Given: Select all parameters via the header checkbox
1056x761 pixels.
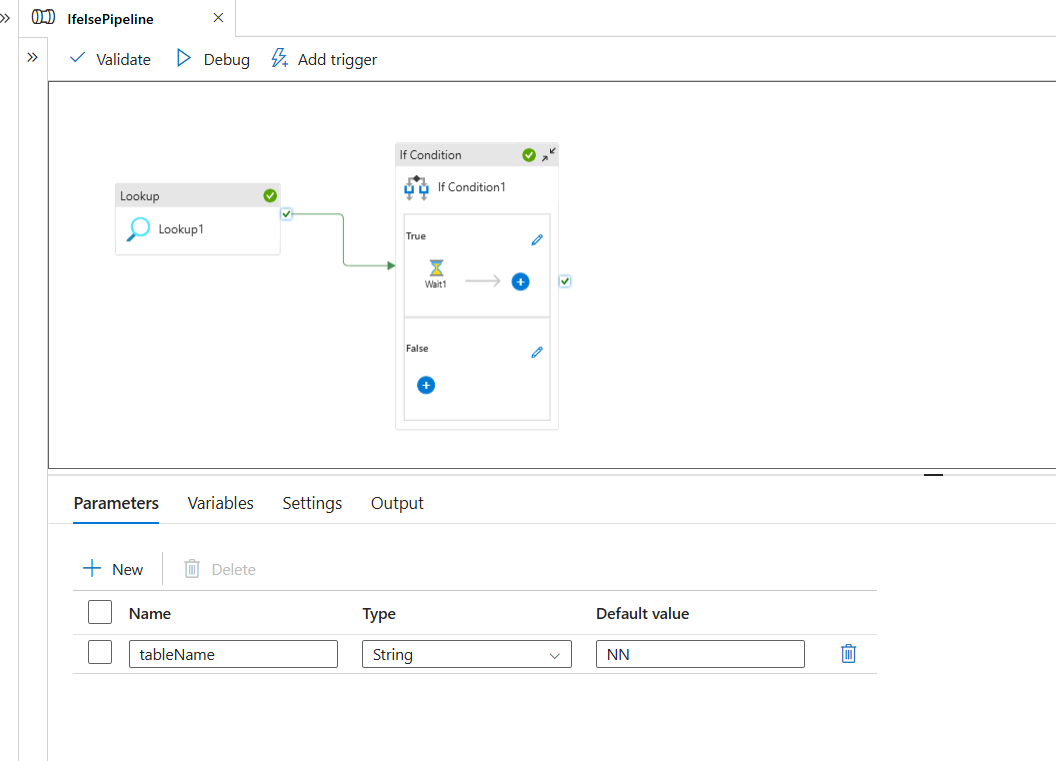Looking at the screenshot, I should pos(99,611).
